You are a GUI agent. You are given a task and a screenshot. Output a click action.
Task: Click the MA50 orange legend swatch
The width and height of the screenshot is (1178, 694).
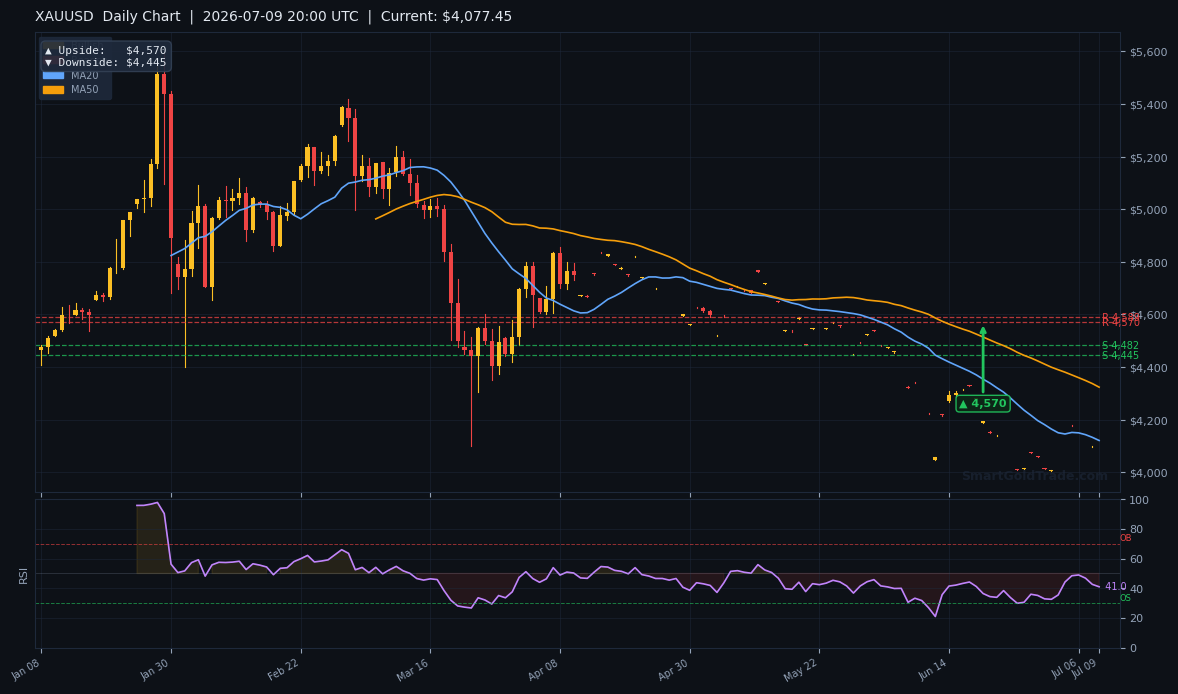click(x=53, y=89)
